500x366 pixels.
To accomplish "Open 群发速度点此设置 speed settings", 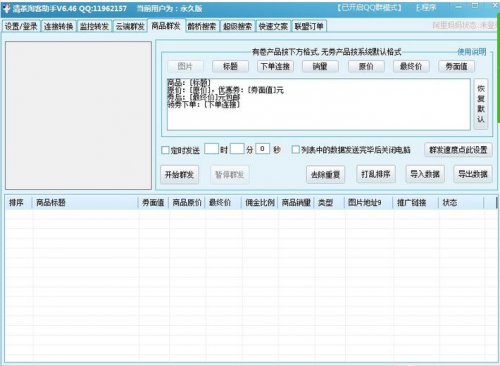I will [458, 150].
